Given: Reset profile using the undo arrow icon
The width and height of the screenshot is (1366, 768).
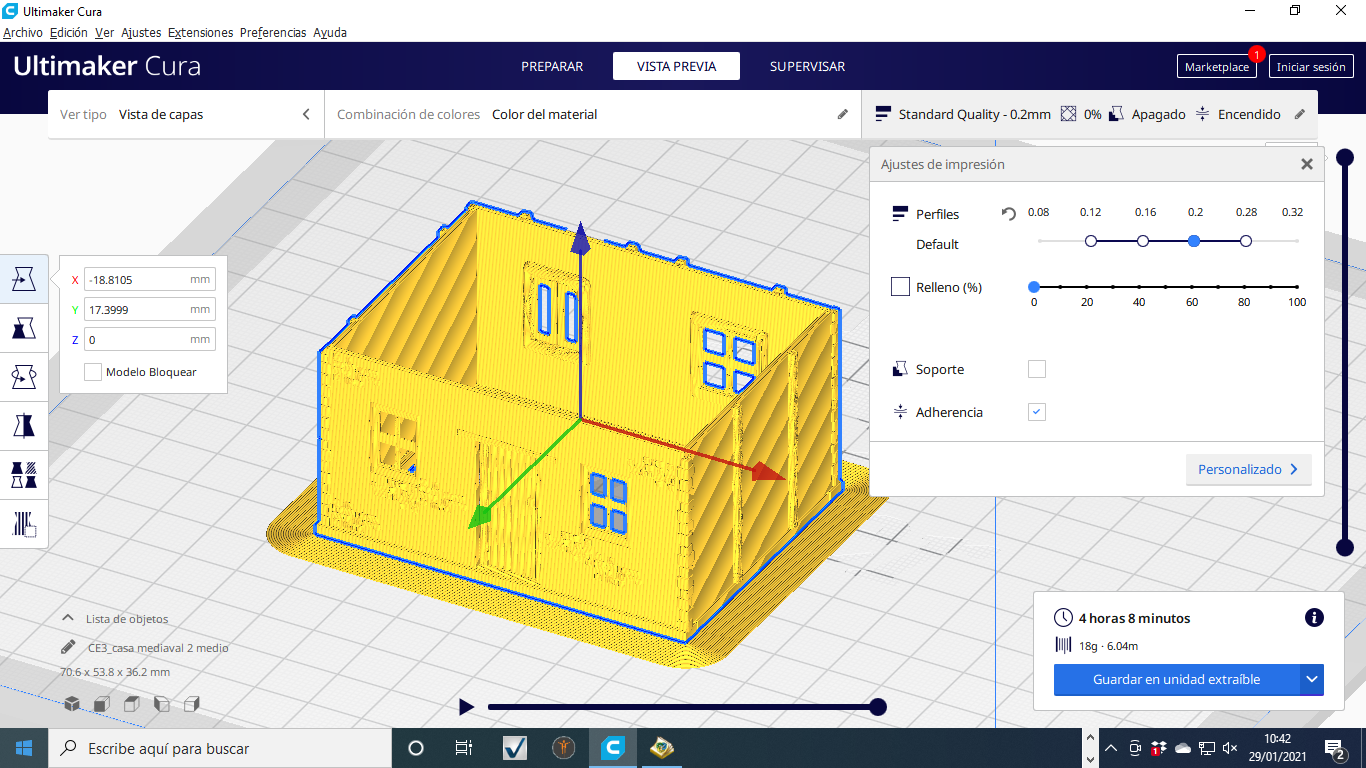Looking at the screenshot, I should (1009, 214).
